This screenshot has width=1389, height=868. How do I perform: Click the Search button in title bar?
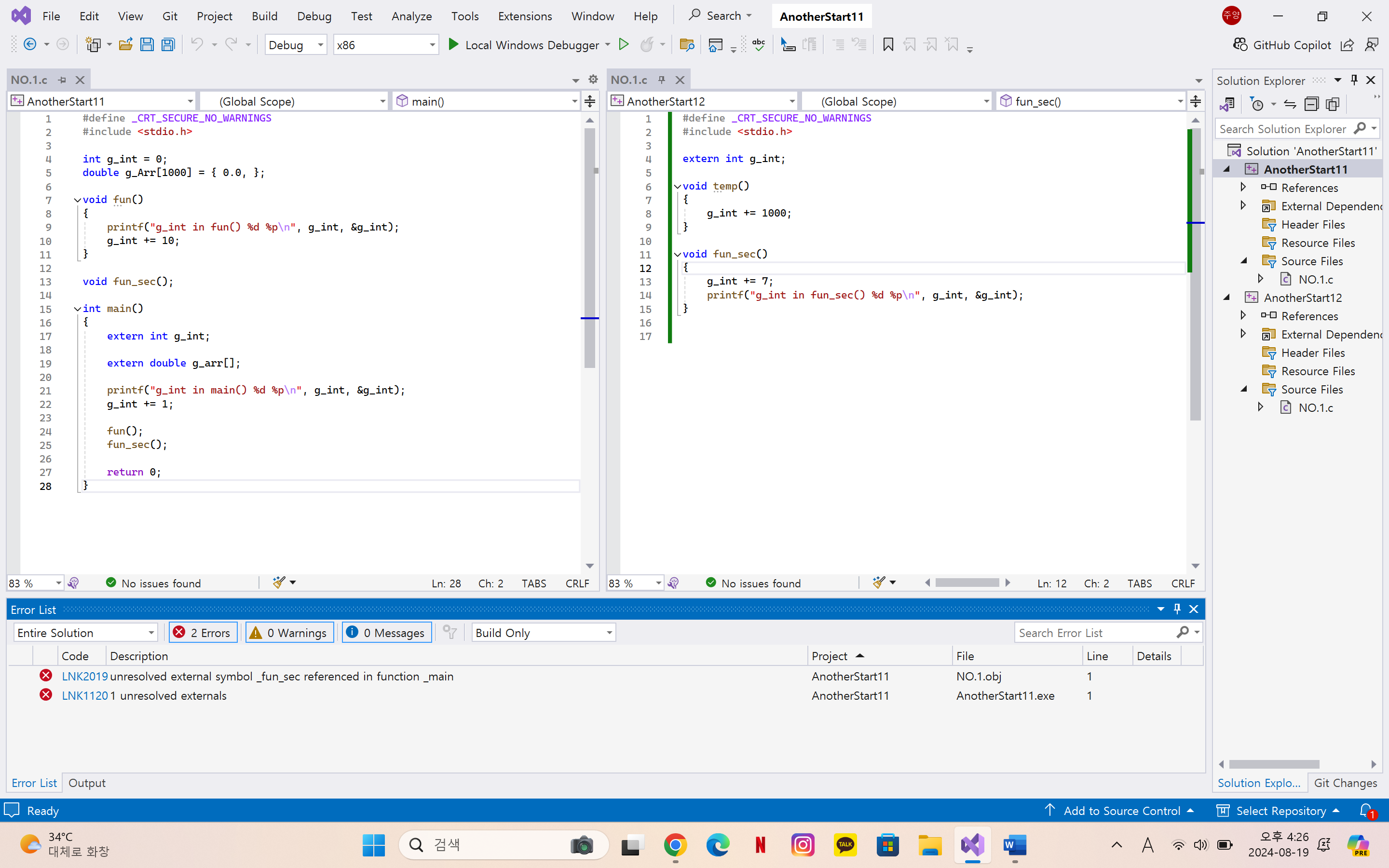point(720,15)
